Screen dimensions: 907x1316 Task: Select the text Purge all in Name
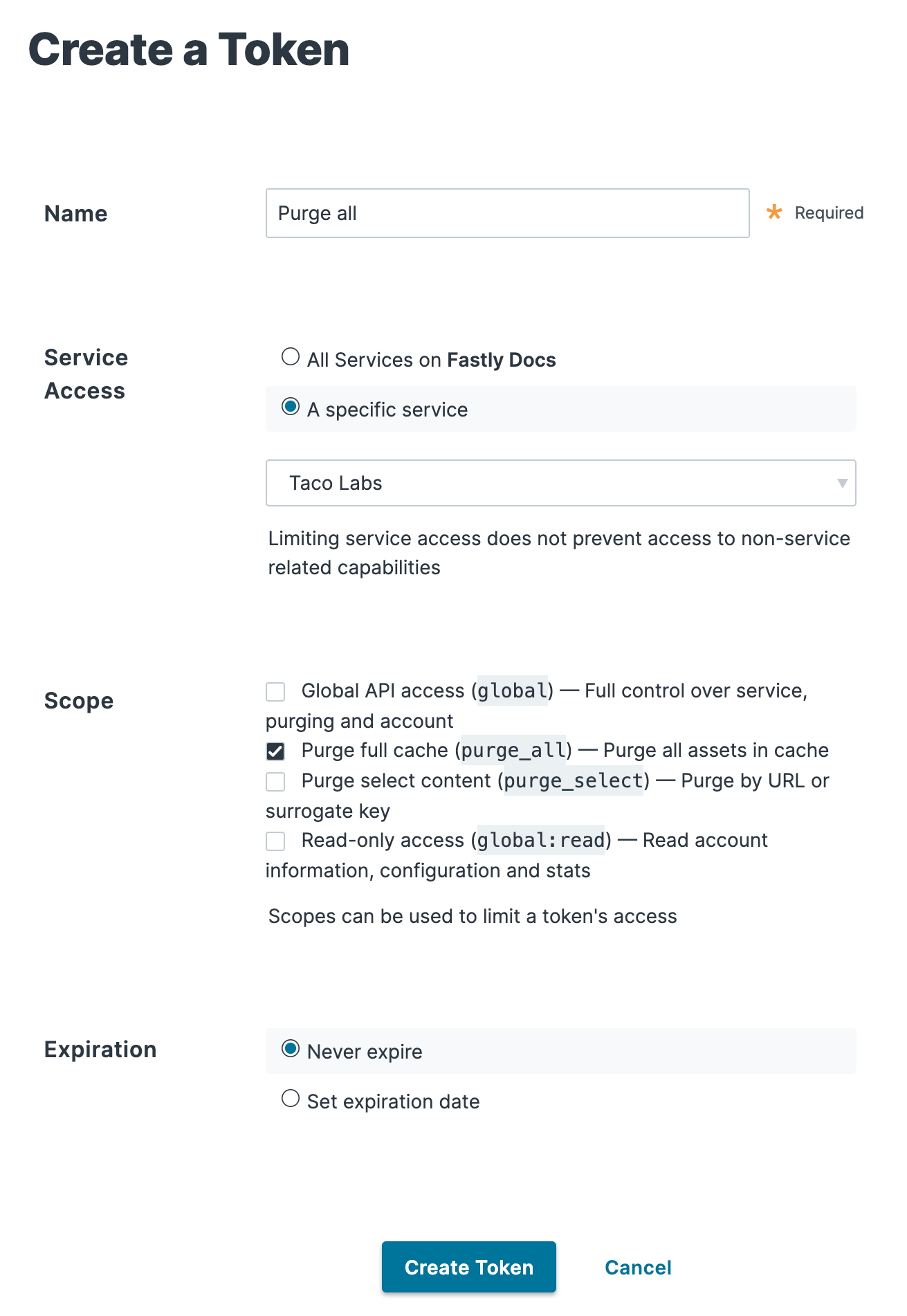[317, 213]
